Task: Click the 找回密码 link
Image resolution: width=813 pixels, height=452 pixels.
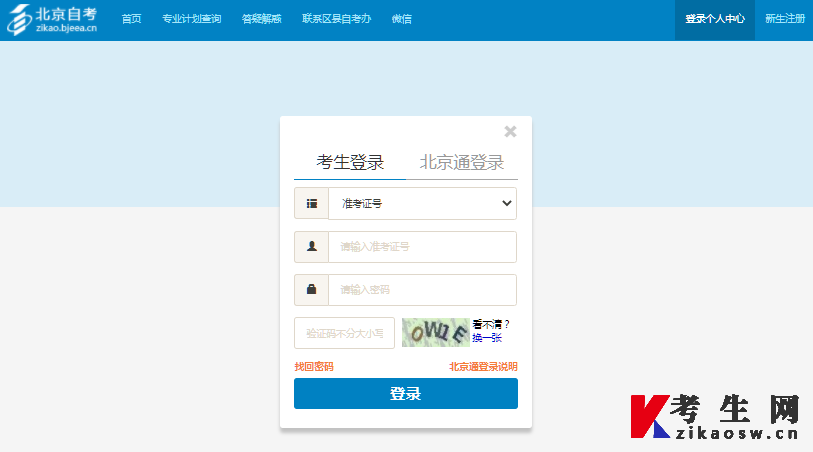Action: coord(314,366)
